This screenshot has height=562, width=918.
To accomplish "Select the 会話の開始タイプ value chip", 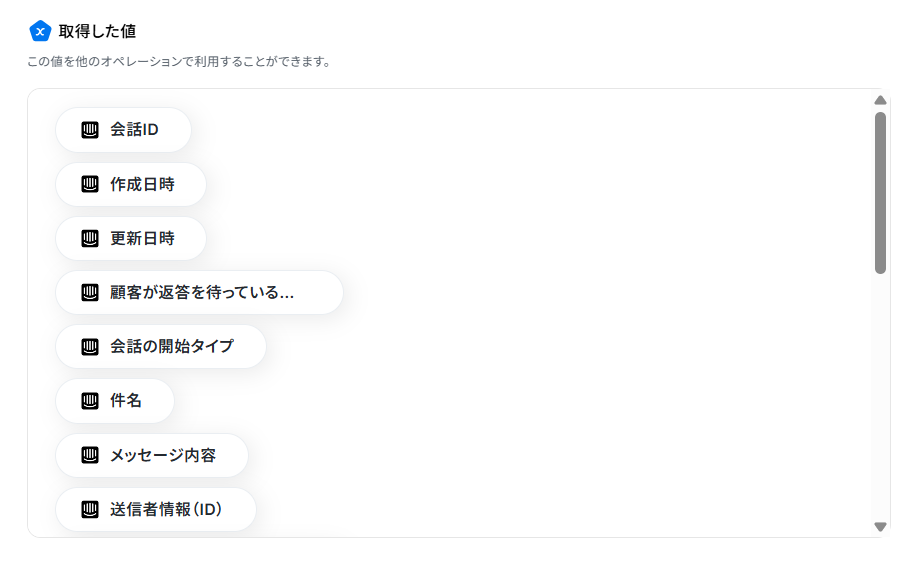I will point(161,347).
